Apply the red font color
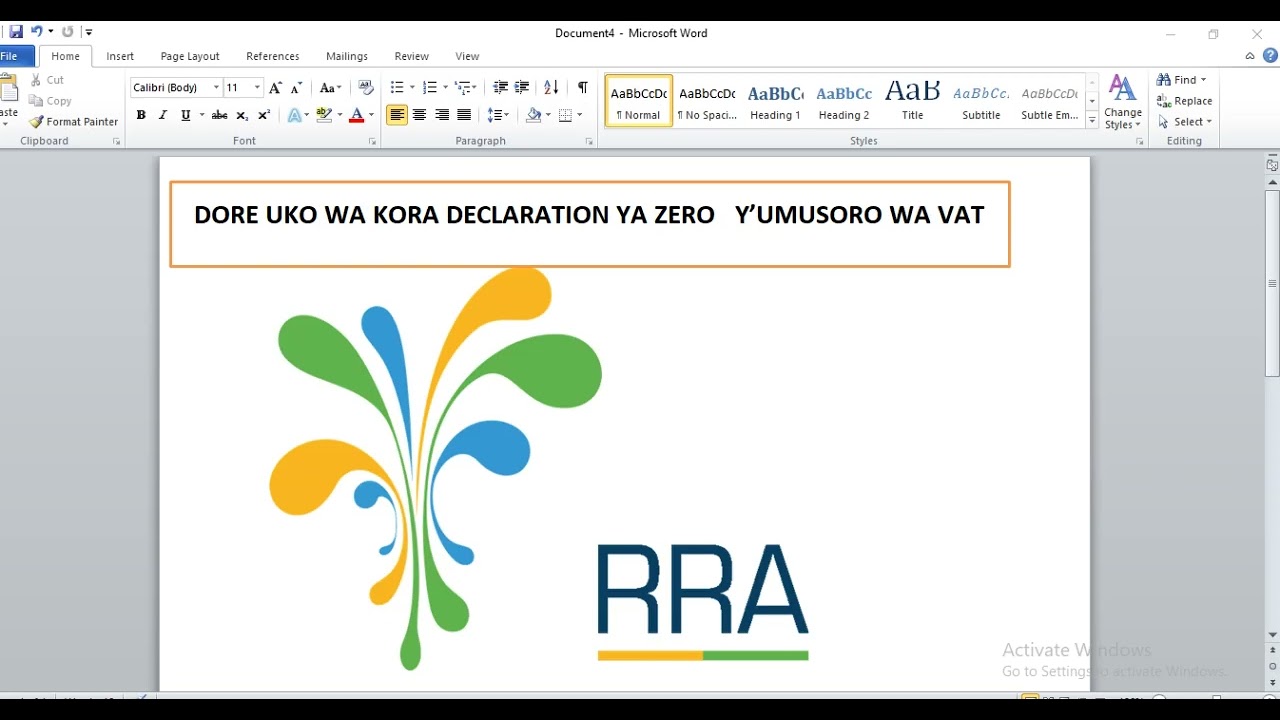1280x720 pixels. point(356,116)
